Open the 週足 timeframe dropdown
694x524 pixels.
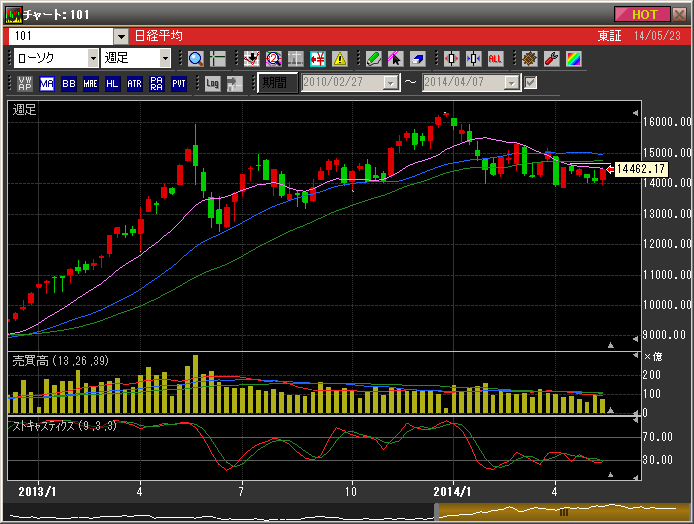(165, 59)
